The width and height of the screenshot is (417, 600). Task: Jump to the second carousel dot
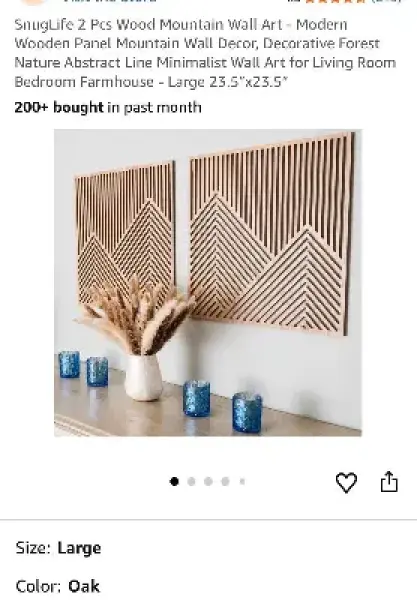(x=191, y=481)
